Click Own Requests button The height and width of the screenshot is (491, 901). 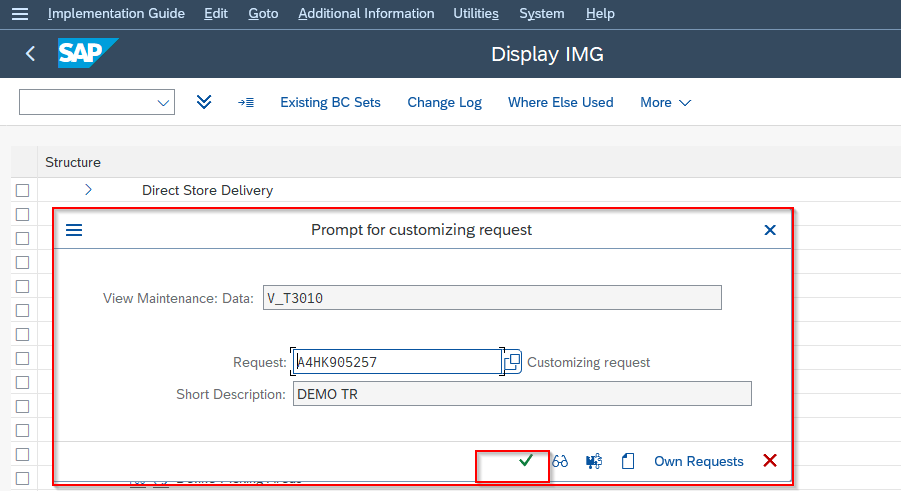coord(699,461)
